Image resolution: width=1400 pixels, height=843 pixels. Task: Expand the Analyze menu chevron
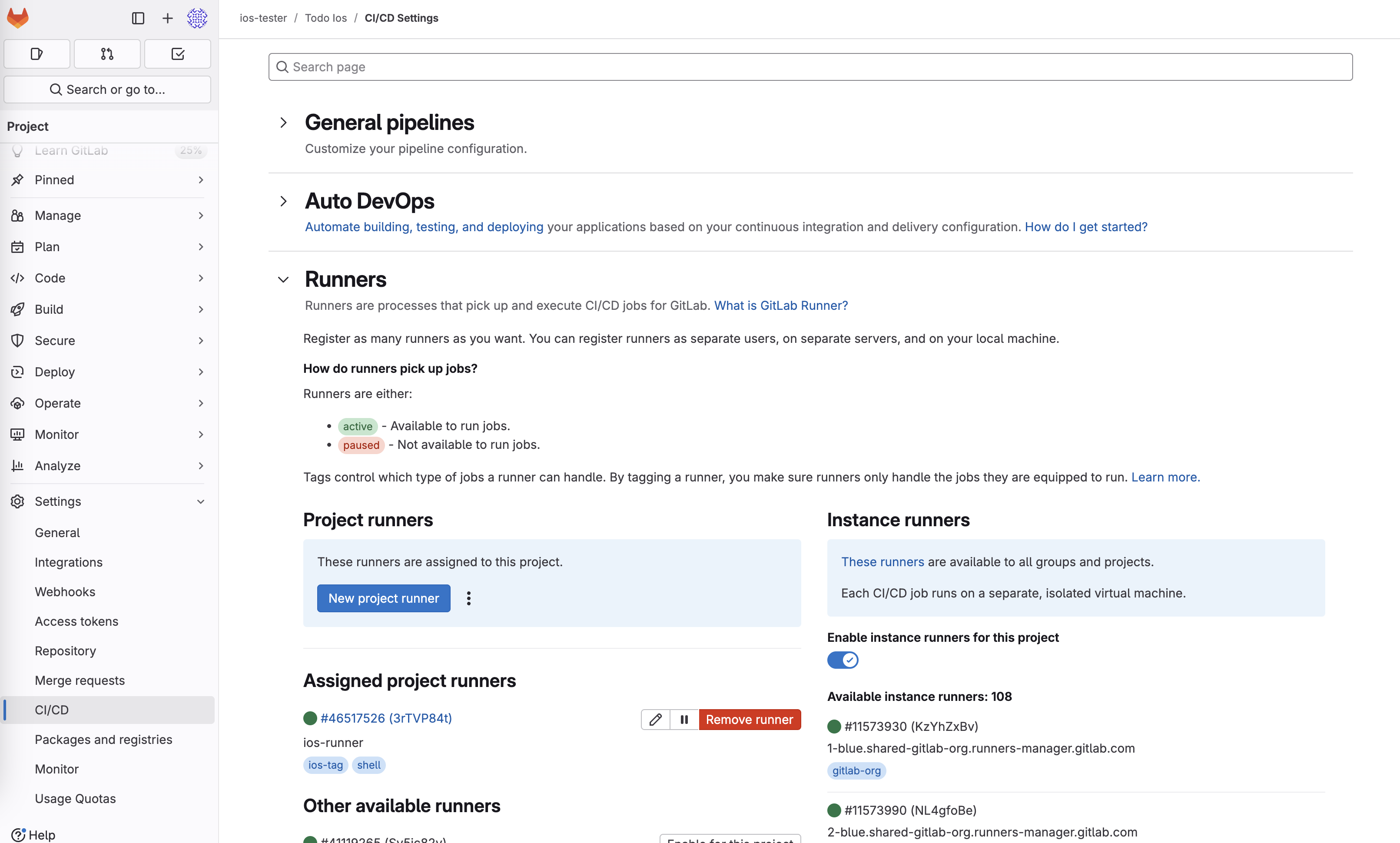click(200, 465)
